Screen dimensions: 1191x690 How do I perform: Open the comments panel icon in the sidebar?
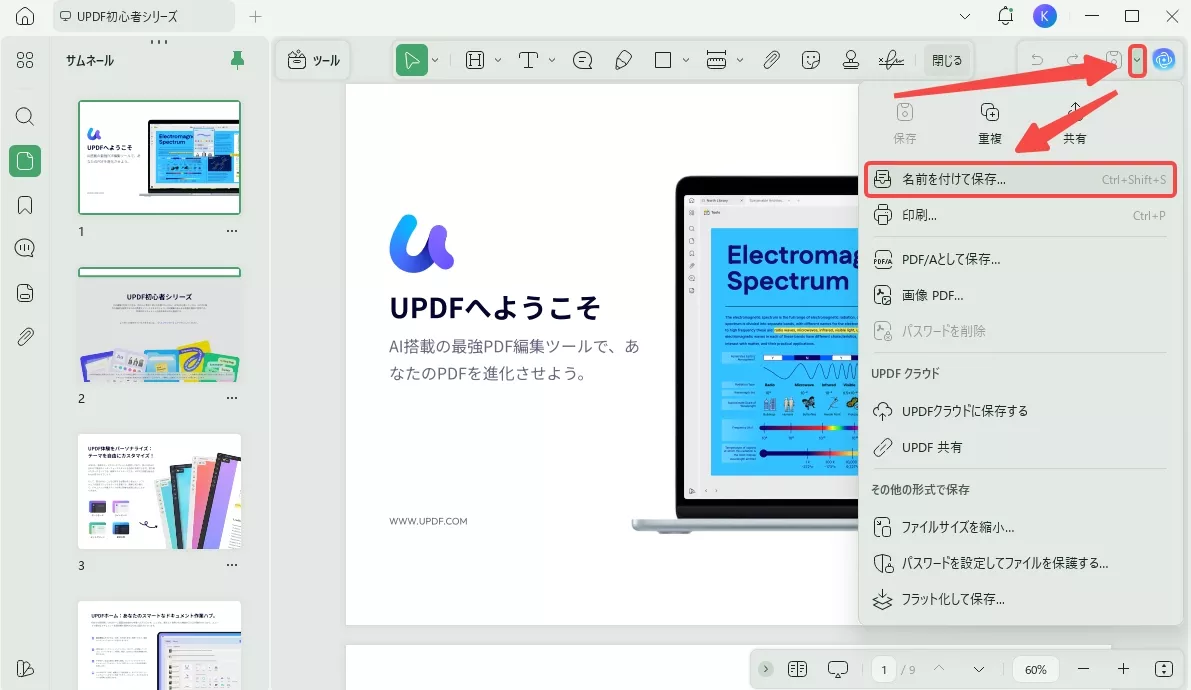[x=24, y=248]
